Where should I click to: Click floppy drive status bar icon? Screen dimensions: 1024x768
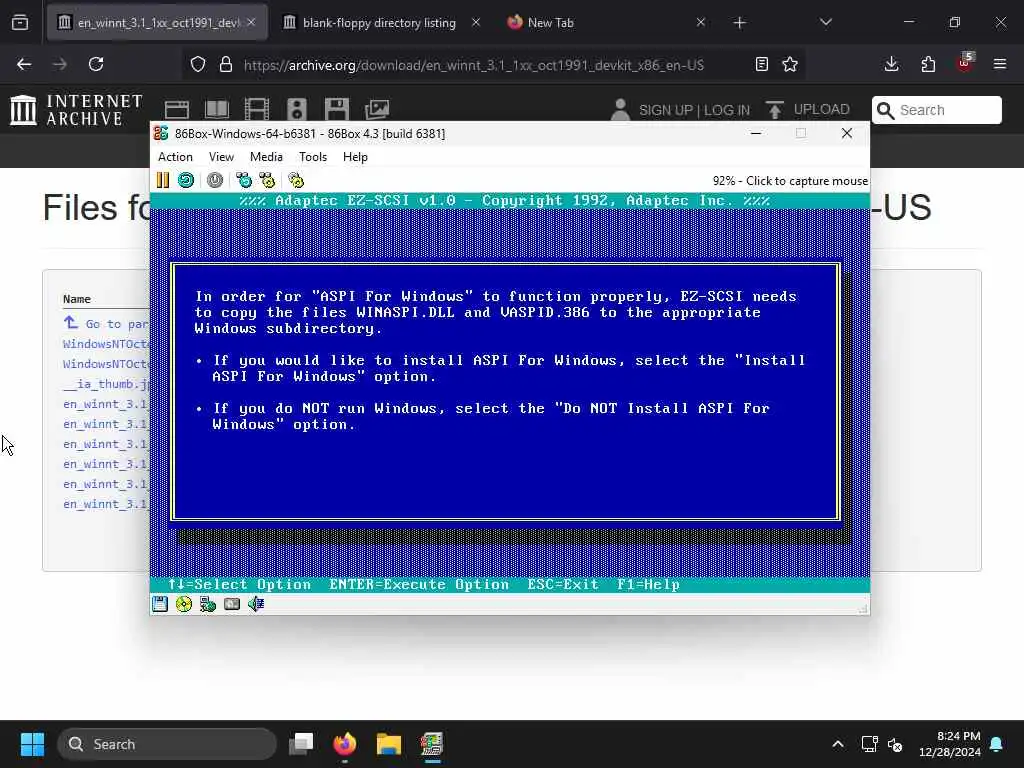point(160,604)
